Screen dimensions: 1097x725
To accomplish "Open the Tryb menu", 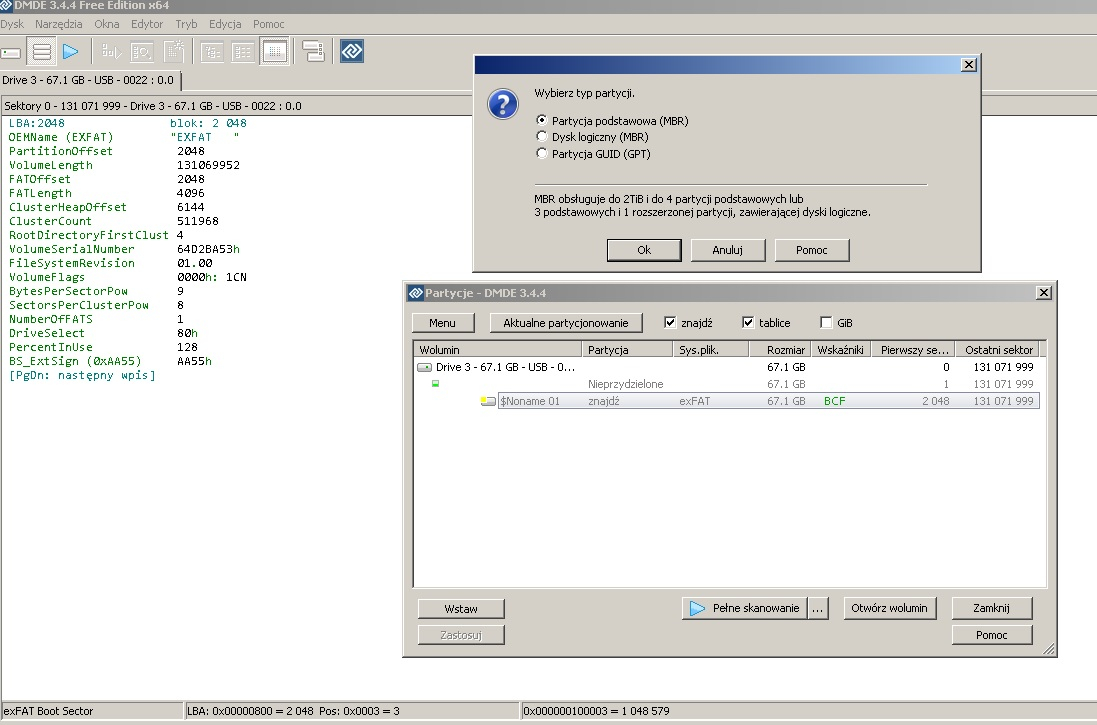I will [186, 24].
